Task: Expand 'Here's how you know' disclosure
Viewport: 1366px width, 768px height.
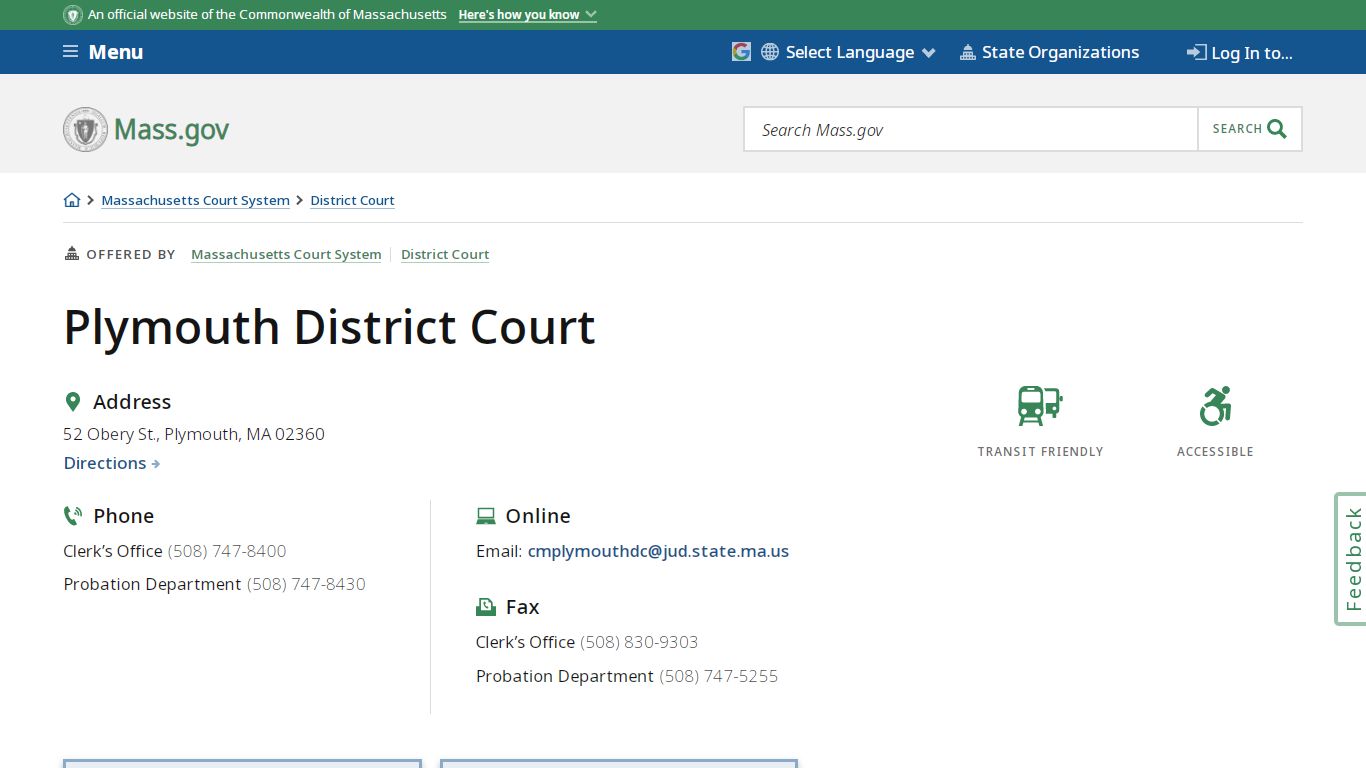Action: click(527, 15)
